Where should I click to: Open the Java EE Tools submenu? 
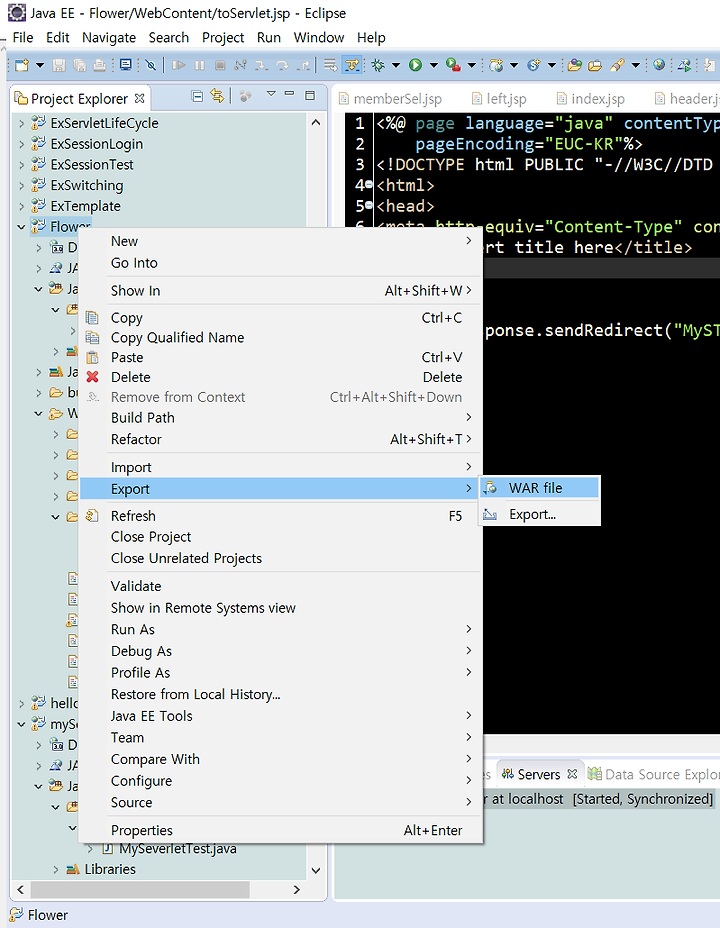point(280,716)
